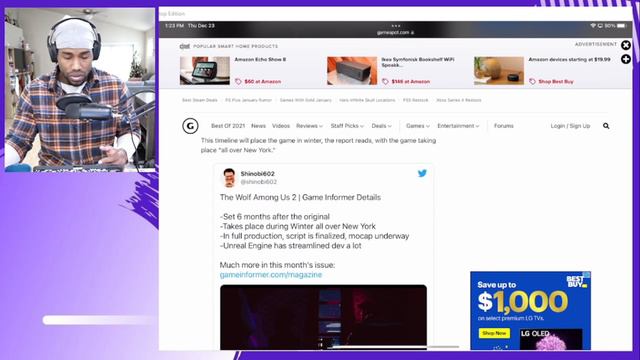The width and height of the screenshot is (640, 360).
Task: Open the Forums page
Action: [504, 126]
